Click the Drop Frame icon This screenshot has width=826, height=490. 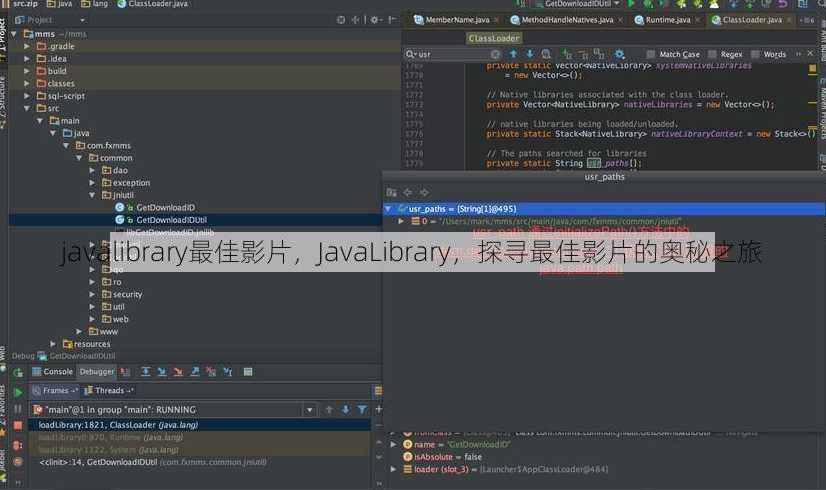click(x=211, y=372)
